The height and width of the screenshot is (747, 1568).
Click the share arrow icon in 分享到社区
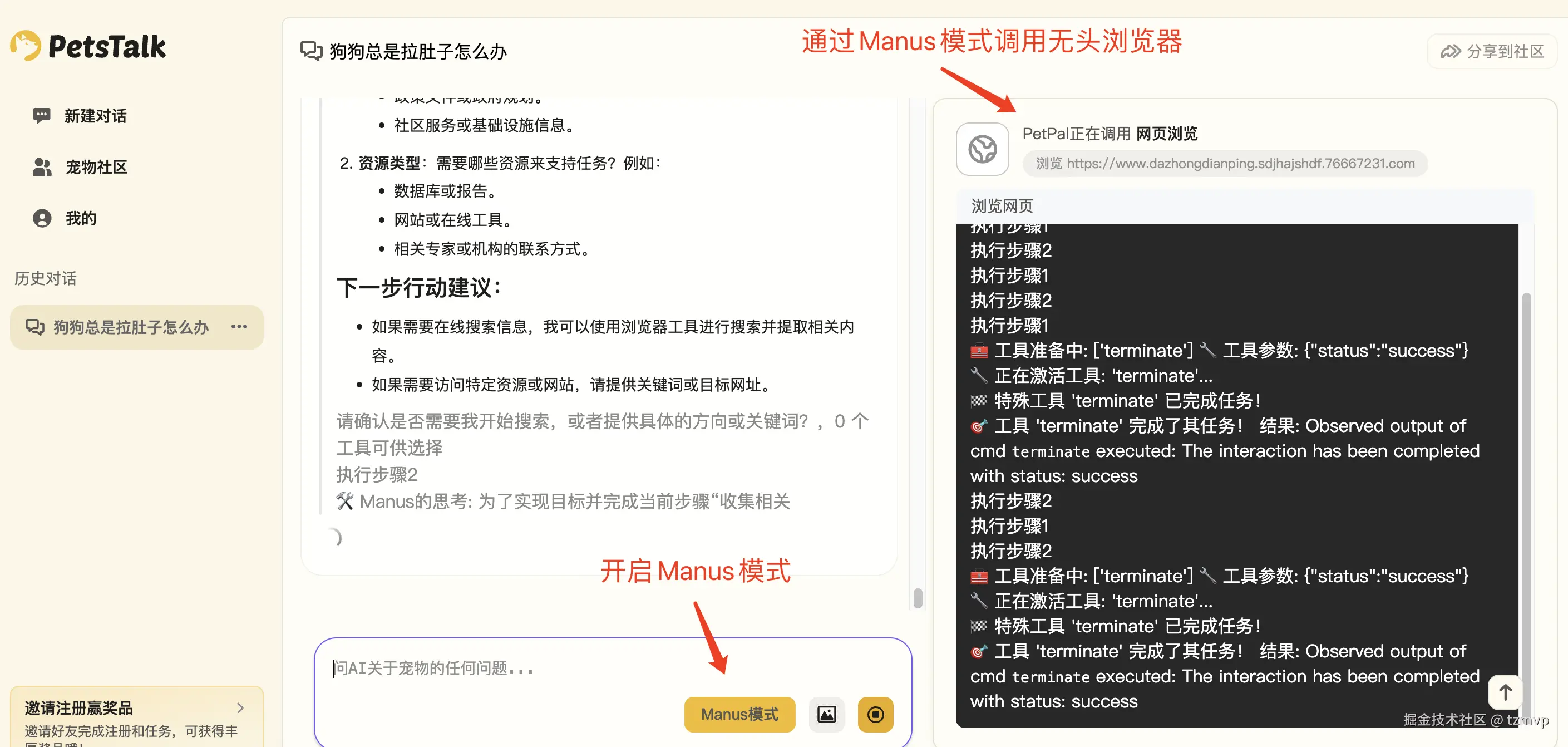1451,52
